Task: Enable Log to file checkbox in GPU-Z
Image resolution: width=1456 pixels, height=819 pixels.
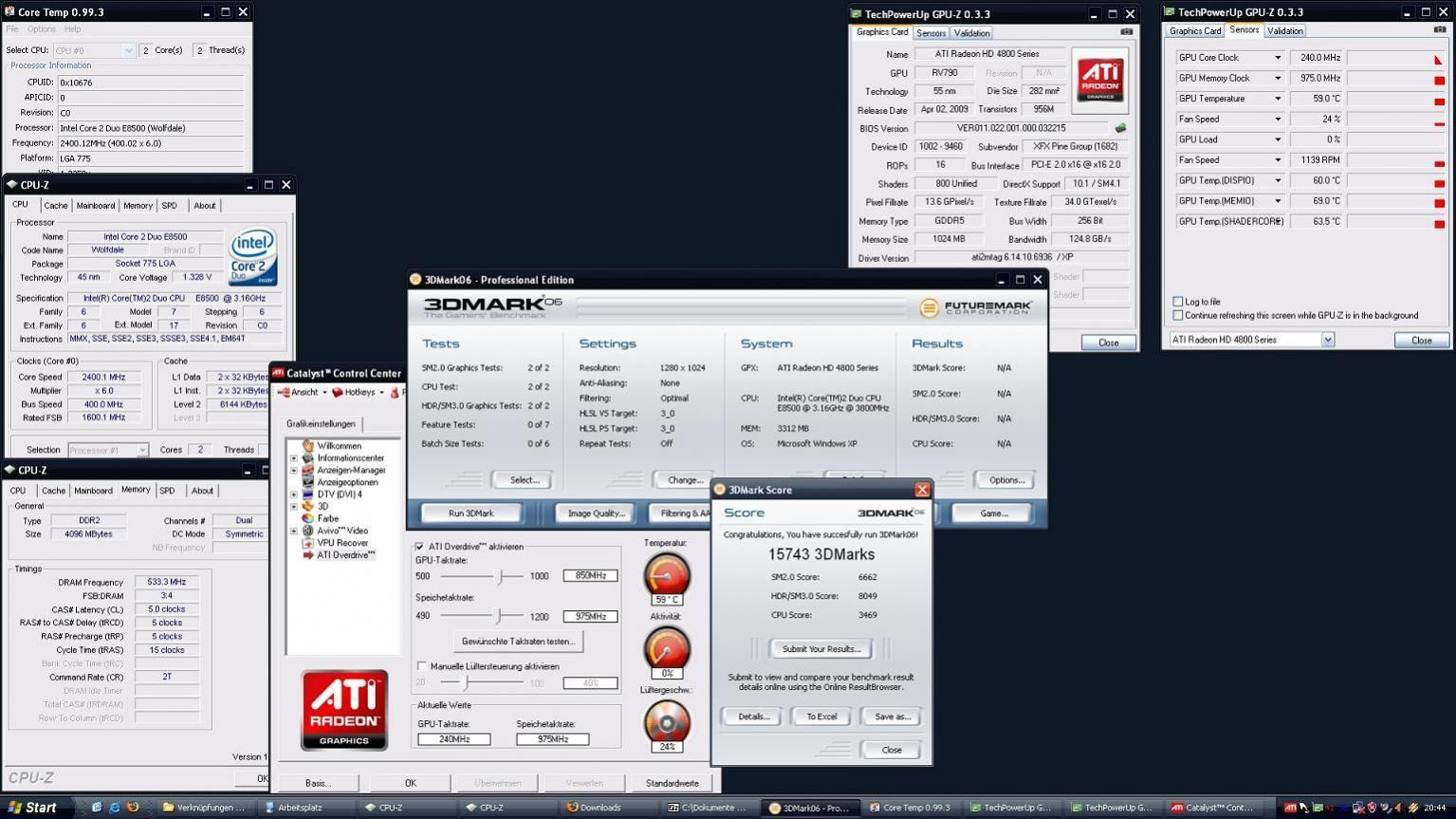Action: (1178, 302)
